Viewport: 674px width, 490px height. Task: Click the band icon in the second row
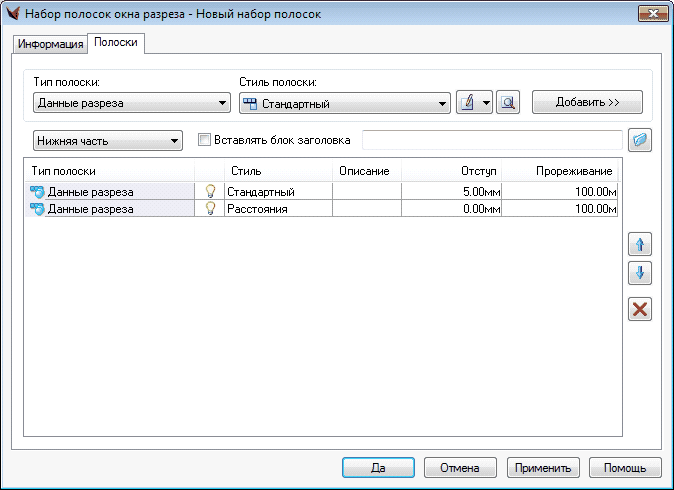pos(37,208)
